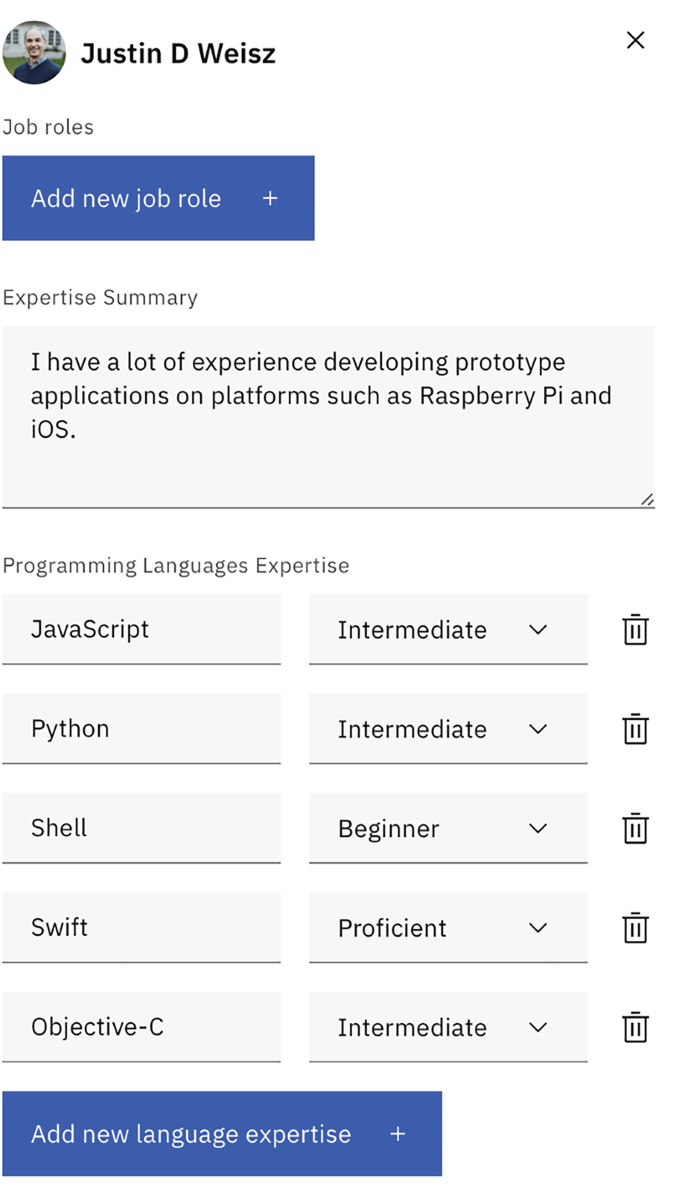Close the Justin D Weisz profile panel

coord(635,40)
